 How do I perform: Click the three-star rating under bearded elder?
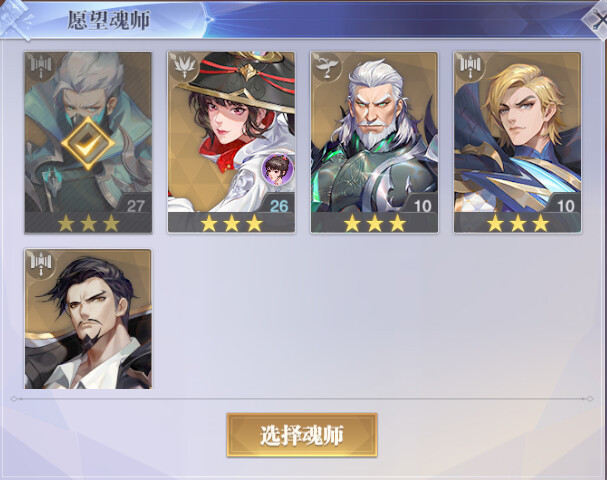[375, 223]
